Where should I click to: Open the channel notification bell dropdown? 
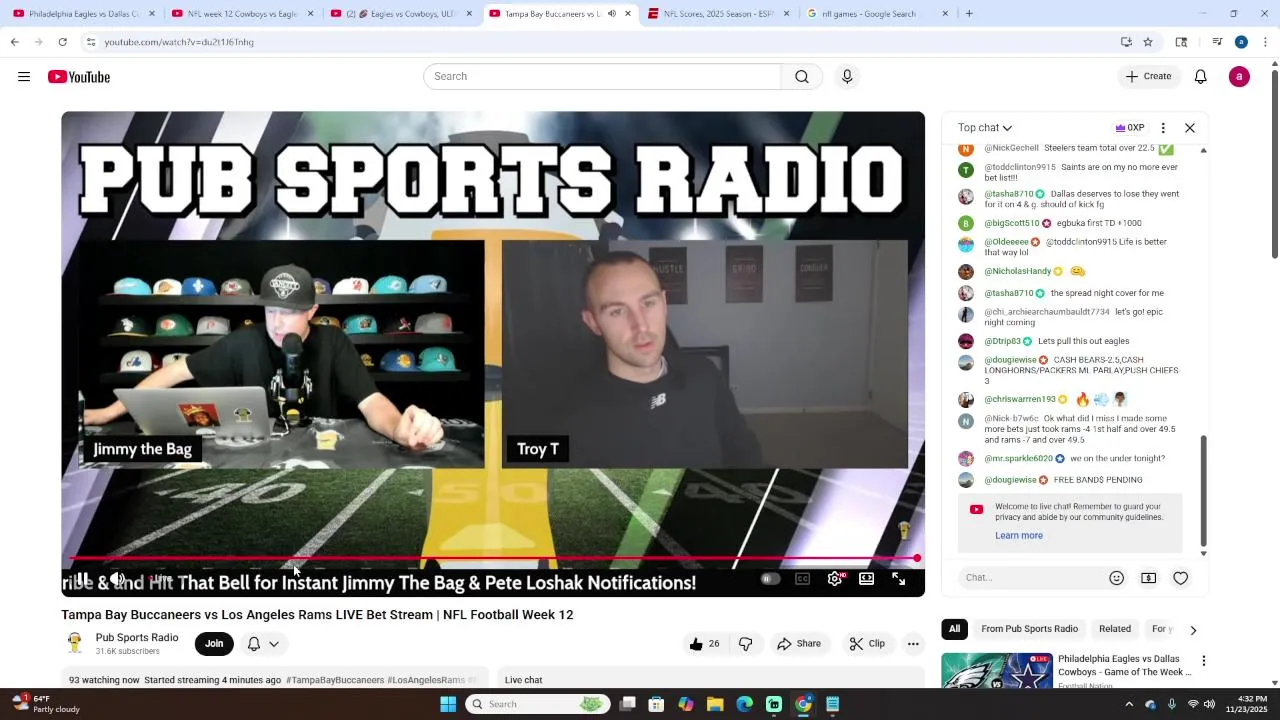tap(263, 644)
